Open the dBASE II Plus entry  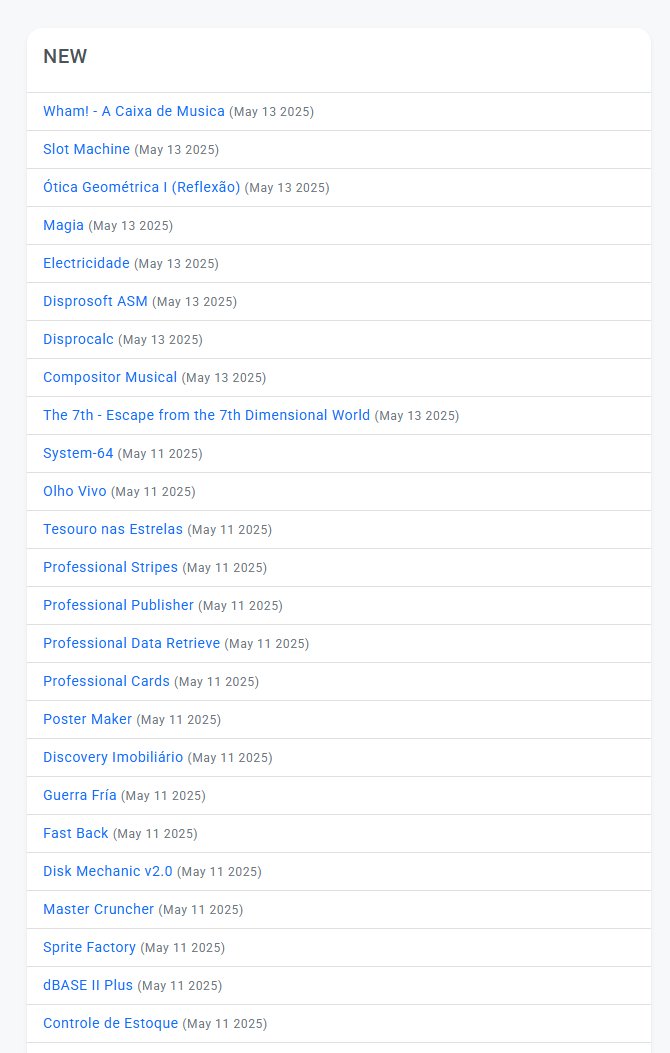coord(88,986)
